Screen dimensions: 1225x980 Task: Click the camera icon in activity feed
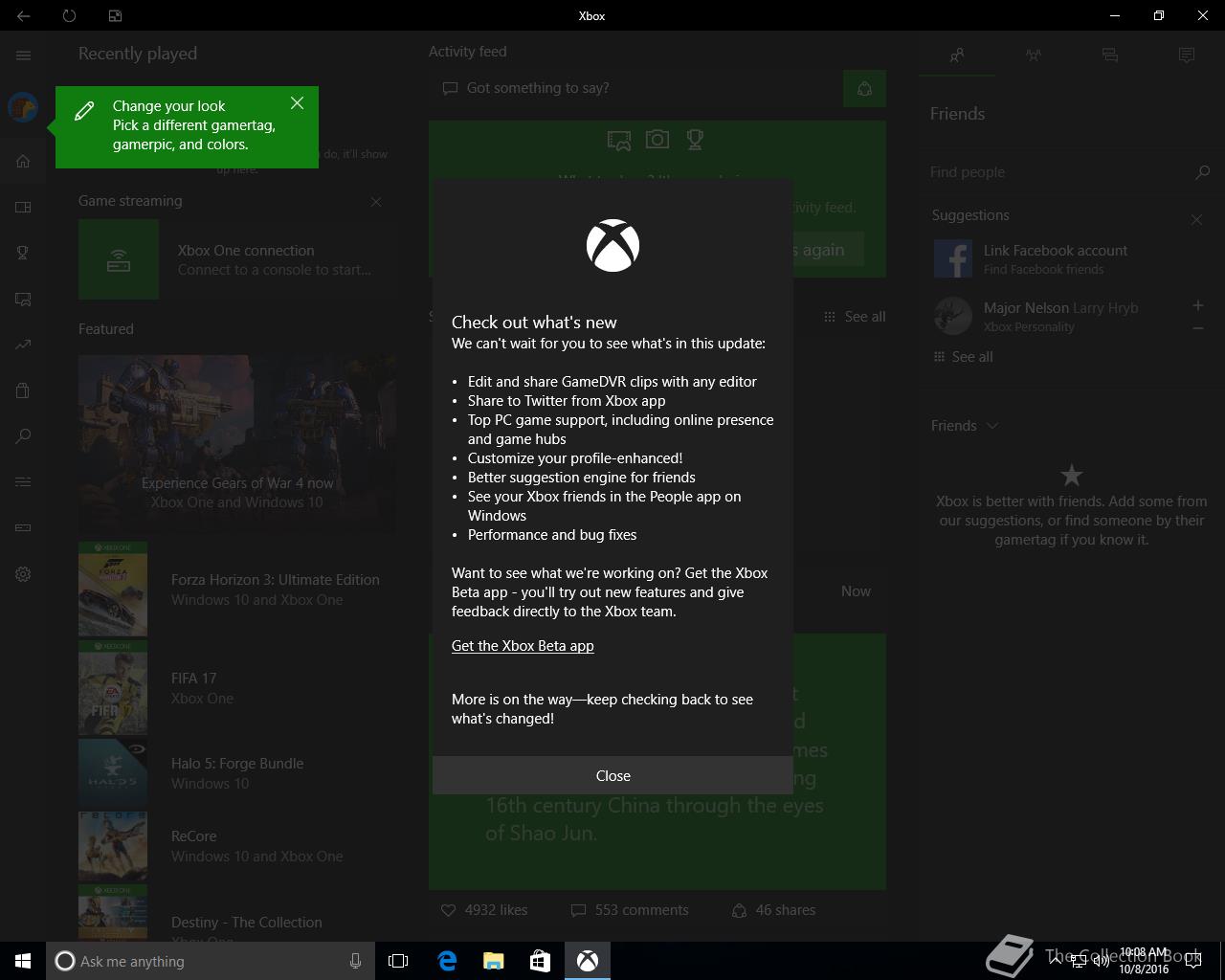(657, 140)
